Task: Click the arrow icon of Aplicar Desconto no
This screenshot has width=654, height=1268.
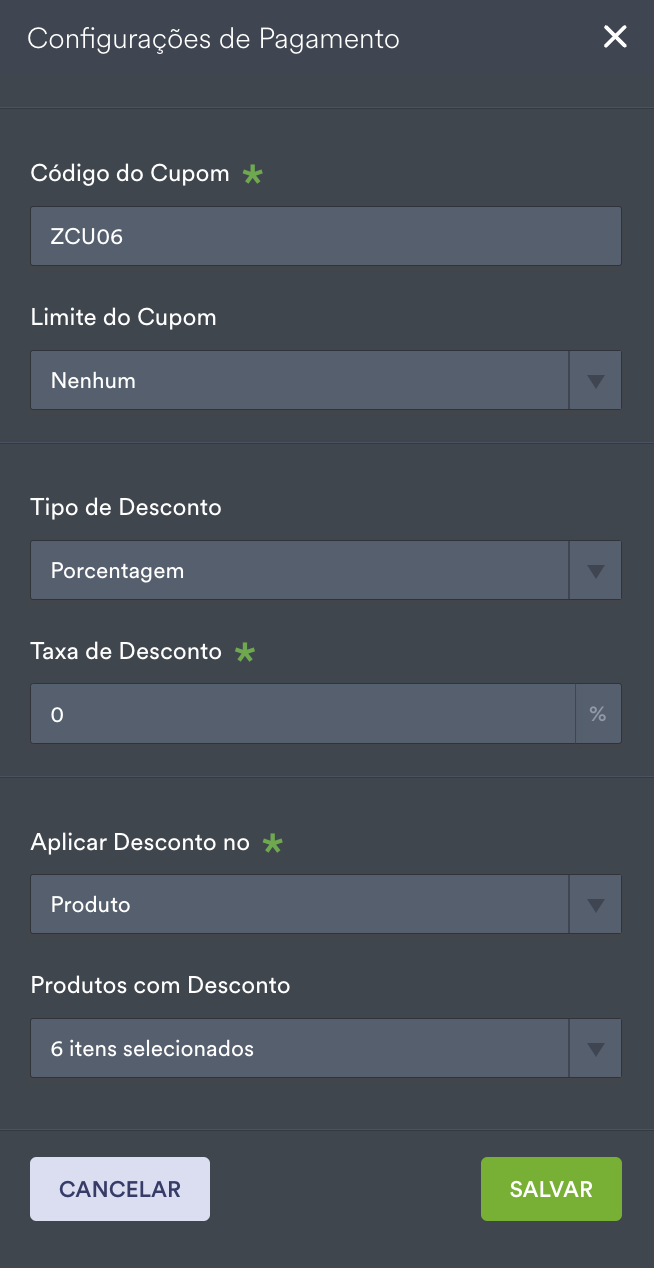Action: (596, 905)
